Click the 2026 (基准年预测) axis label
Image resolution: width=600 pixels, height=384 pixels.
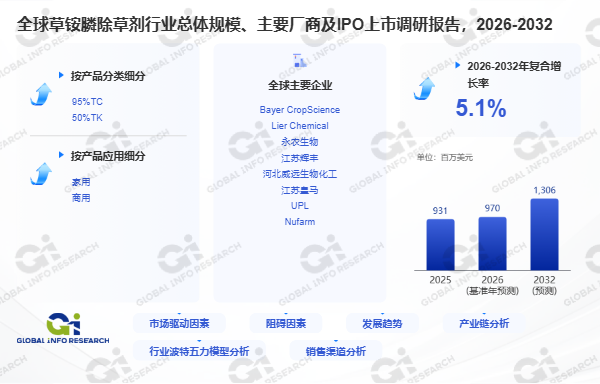(x=492, y=285)
